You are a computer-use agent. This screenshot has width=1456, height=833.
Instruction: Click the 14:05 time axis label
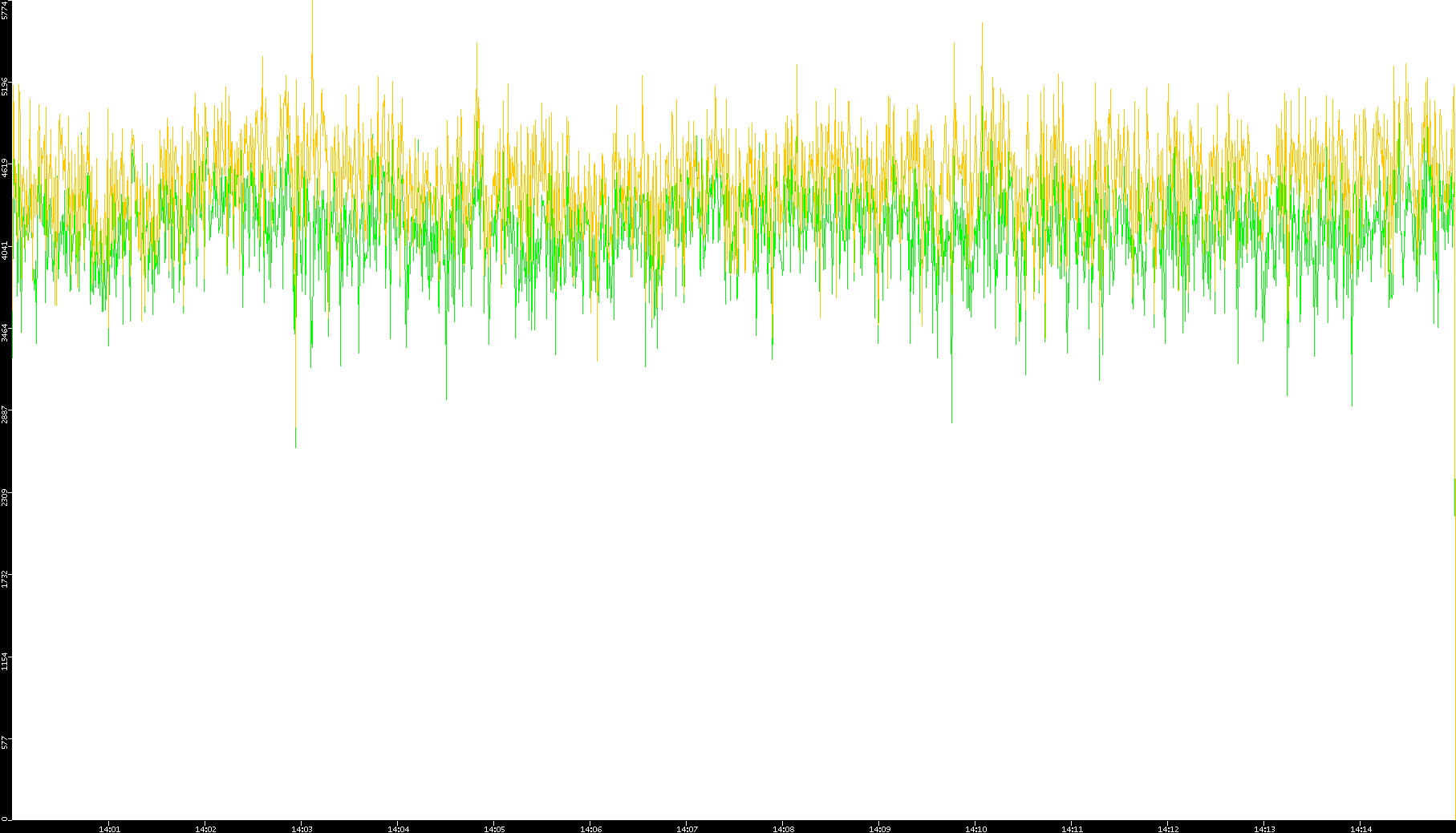494,829
